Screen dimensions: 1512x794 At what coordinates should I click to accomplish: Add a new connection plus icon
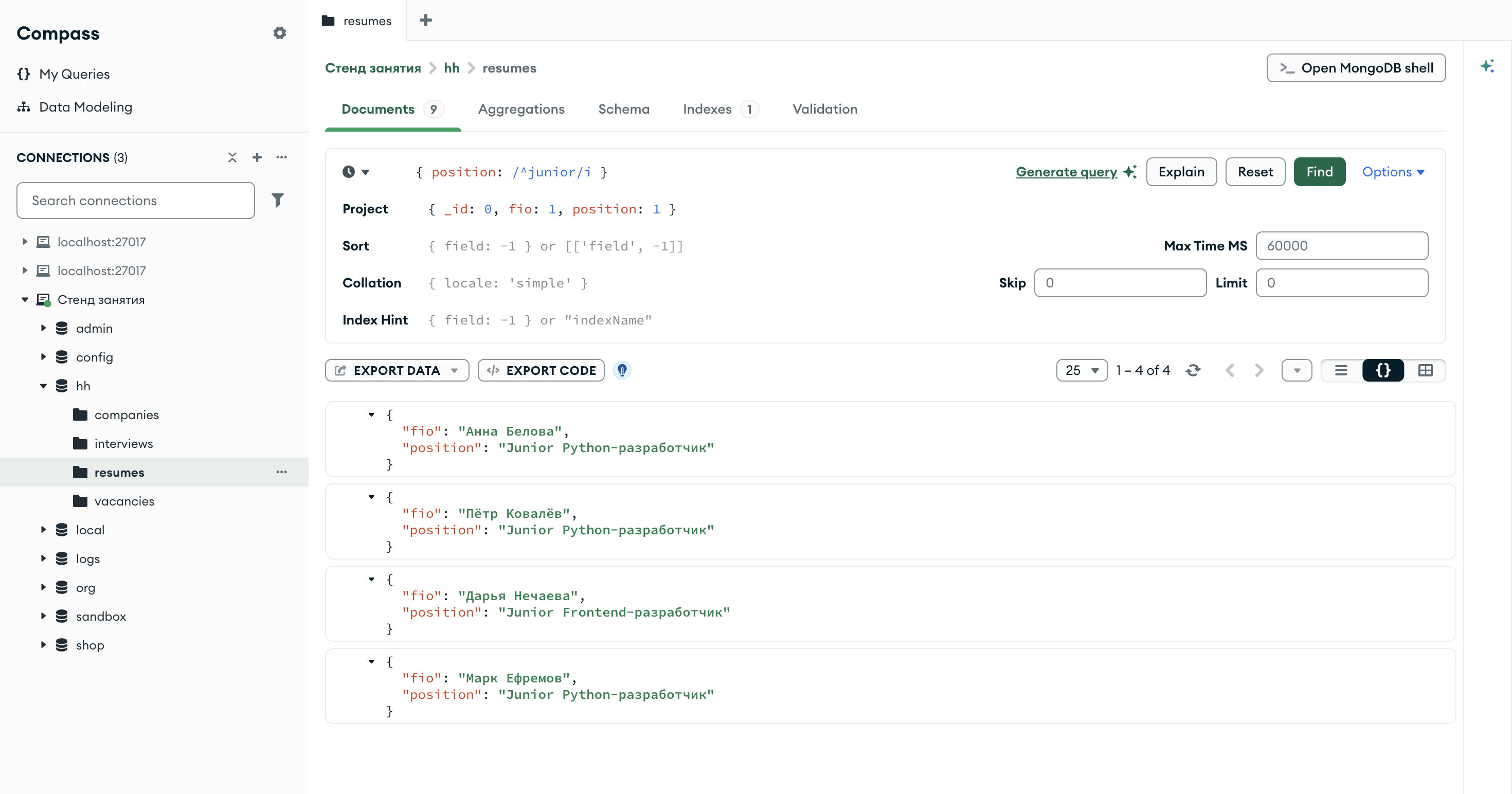(257, 157)
